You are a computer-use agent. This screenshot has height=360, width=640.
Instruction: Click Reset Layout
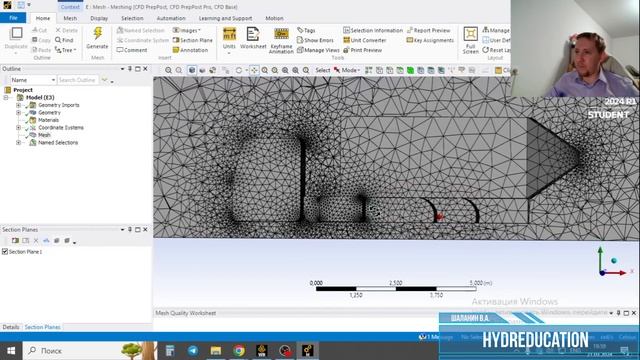click(496, 50)
